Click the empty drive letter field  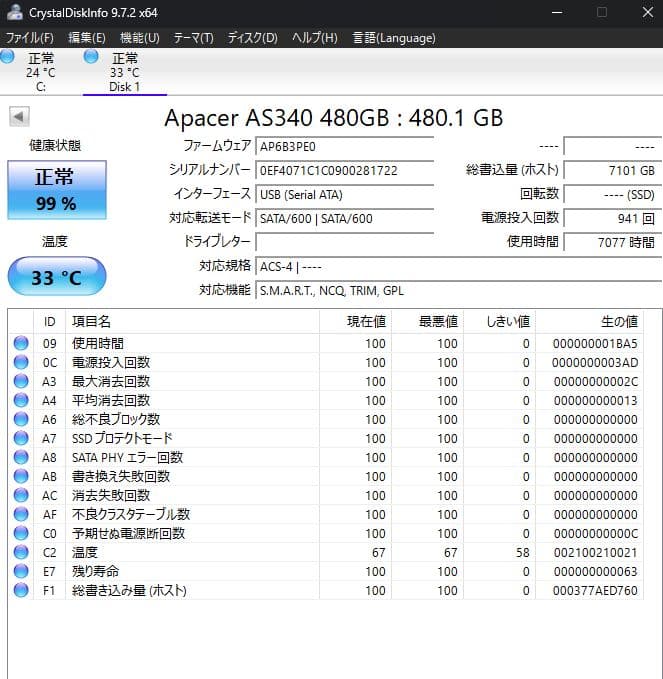[345, 242]
